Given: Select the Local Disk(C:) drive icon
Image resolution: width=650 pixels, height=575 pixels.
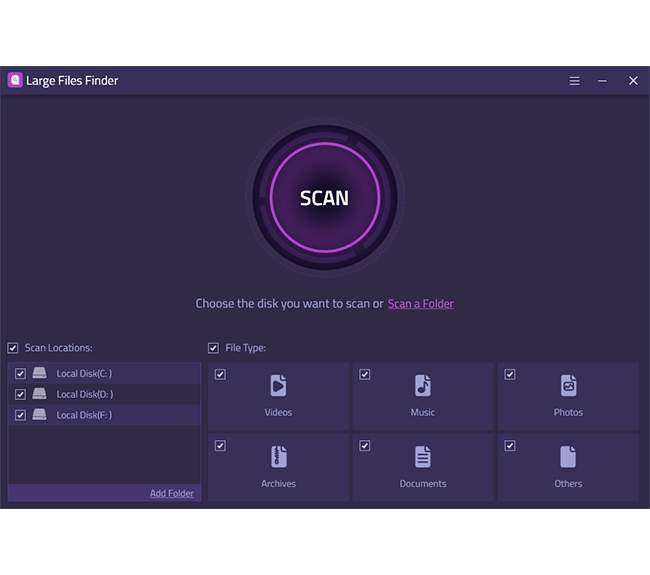Looking at the screenshot, I should click(x=39, y=373).
